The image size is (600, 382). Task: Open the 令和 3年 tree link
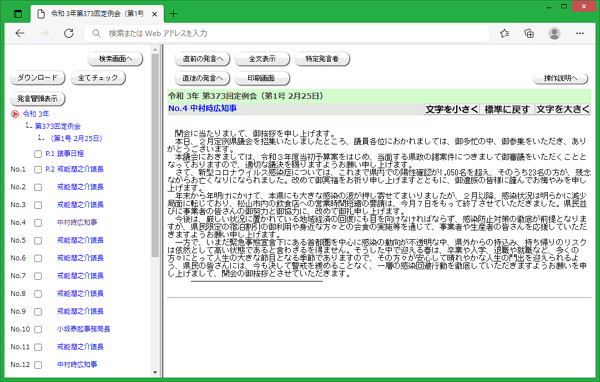36,114
